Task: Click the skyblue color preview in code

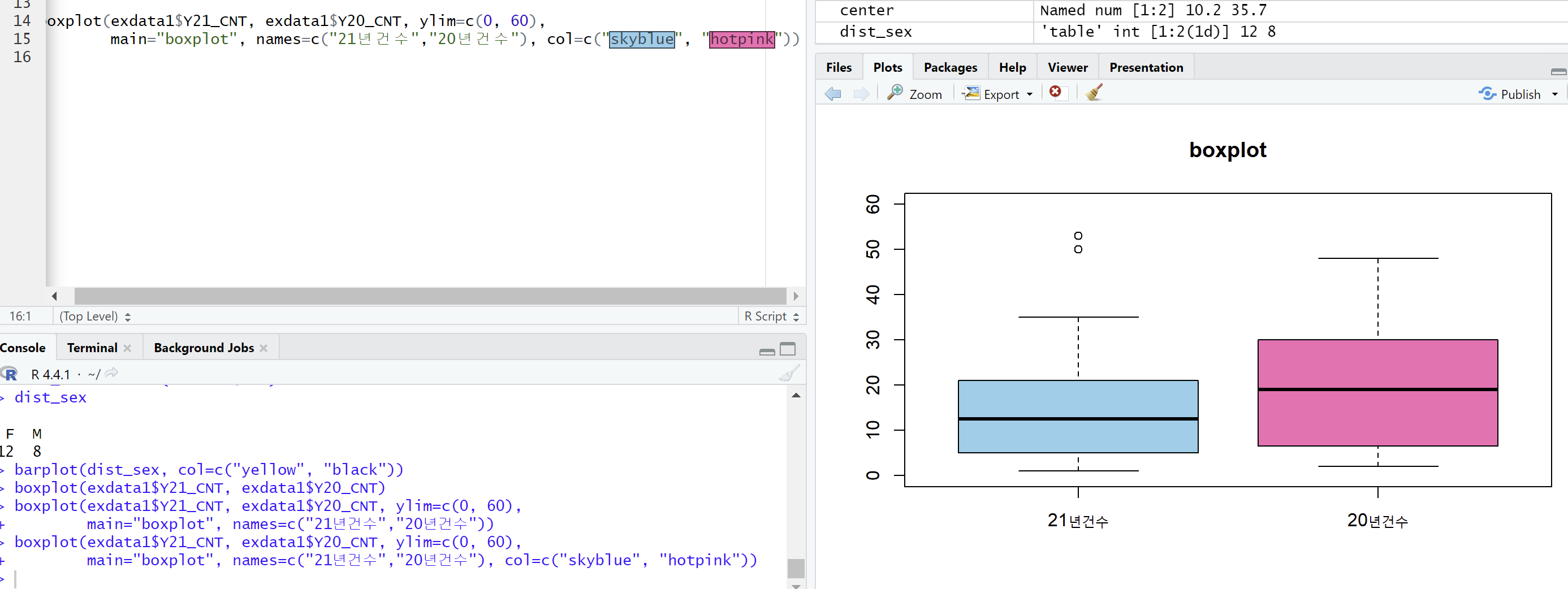Action: (x=642, y=39)
